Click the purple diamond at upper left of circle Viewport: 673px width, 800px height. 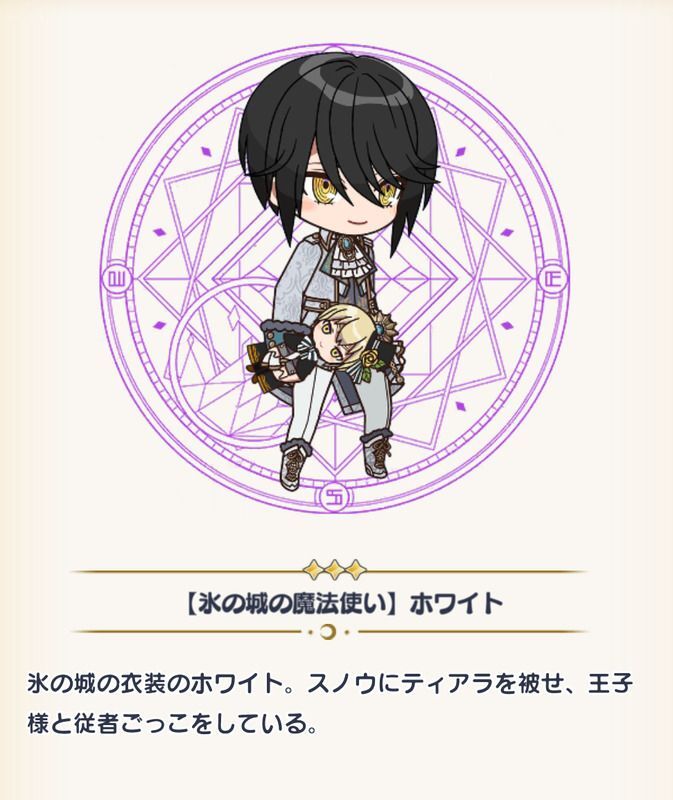[206, 151]
